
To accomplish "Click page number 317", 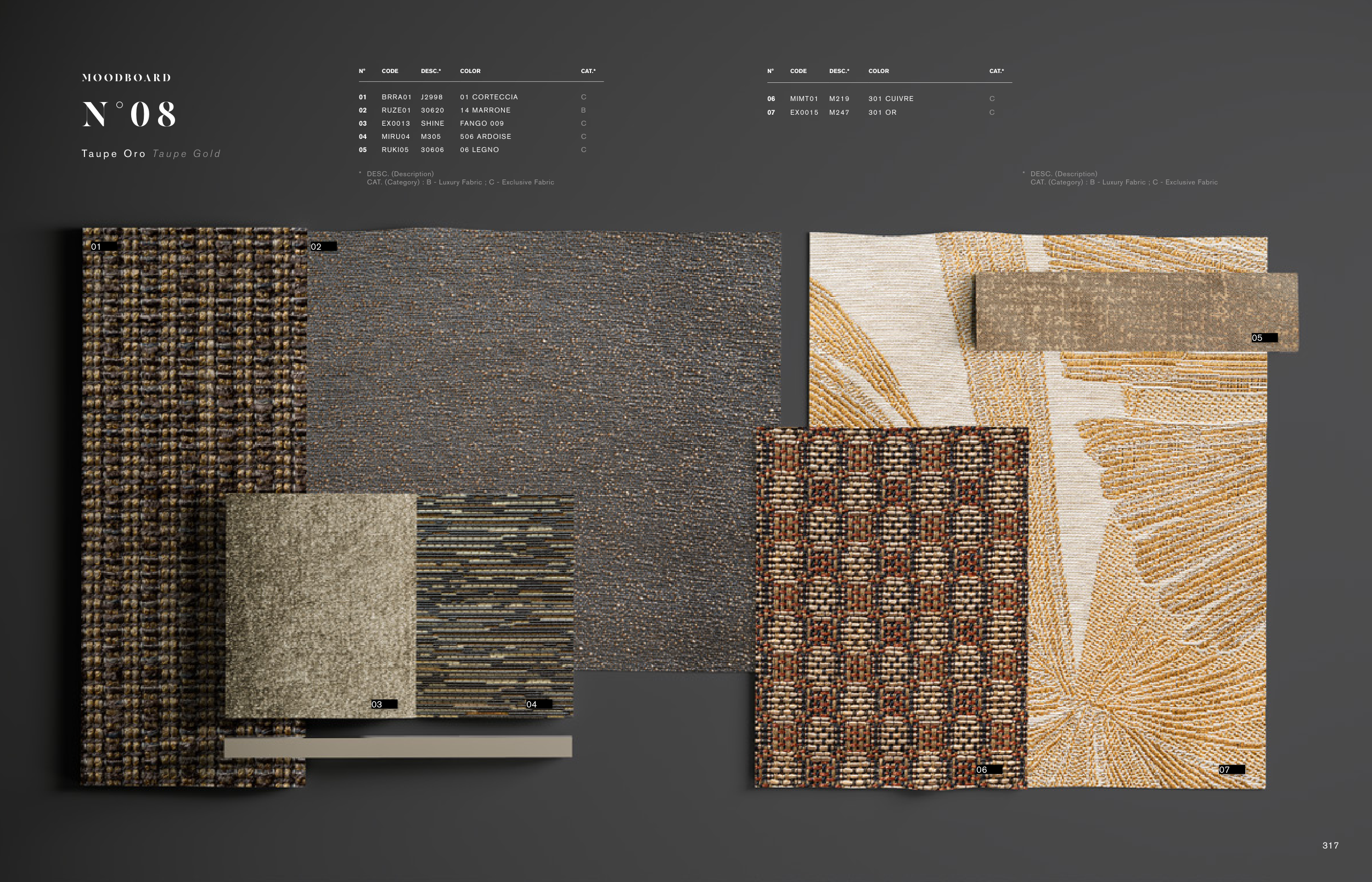I will pyautogui.click(x=1331, y=845).
